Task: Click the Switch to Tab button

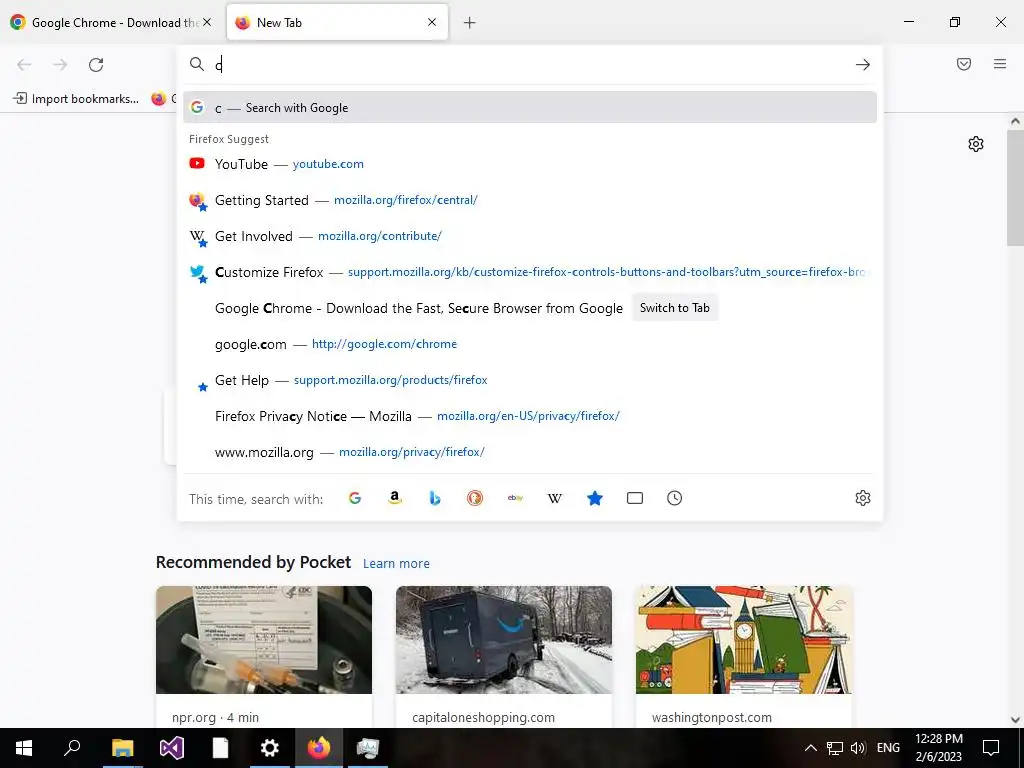Action: click(675, 308)
